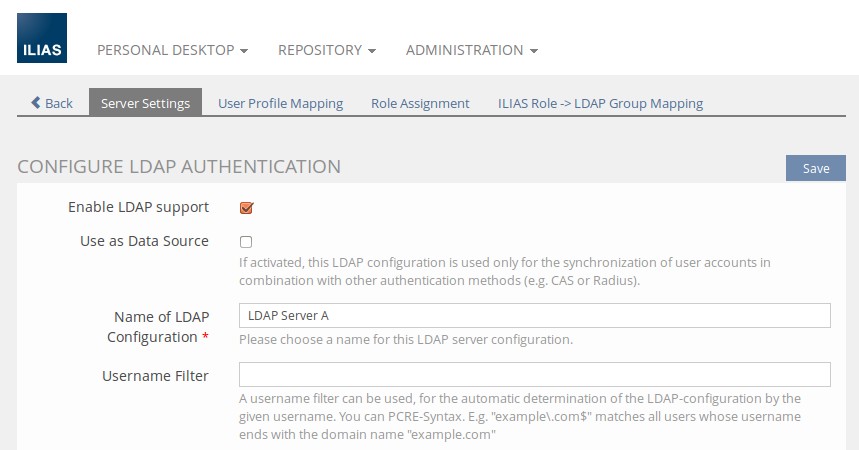Switch to User Profile Mapping tab
The image size is (859, 450).
[x=280, y=103]
